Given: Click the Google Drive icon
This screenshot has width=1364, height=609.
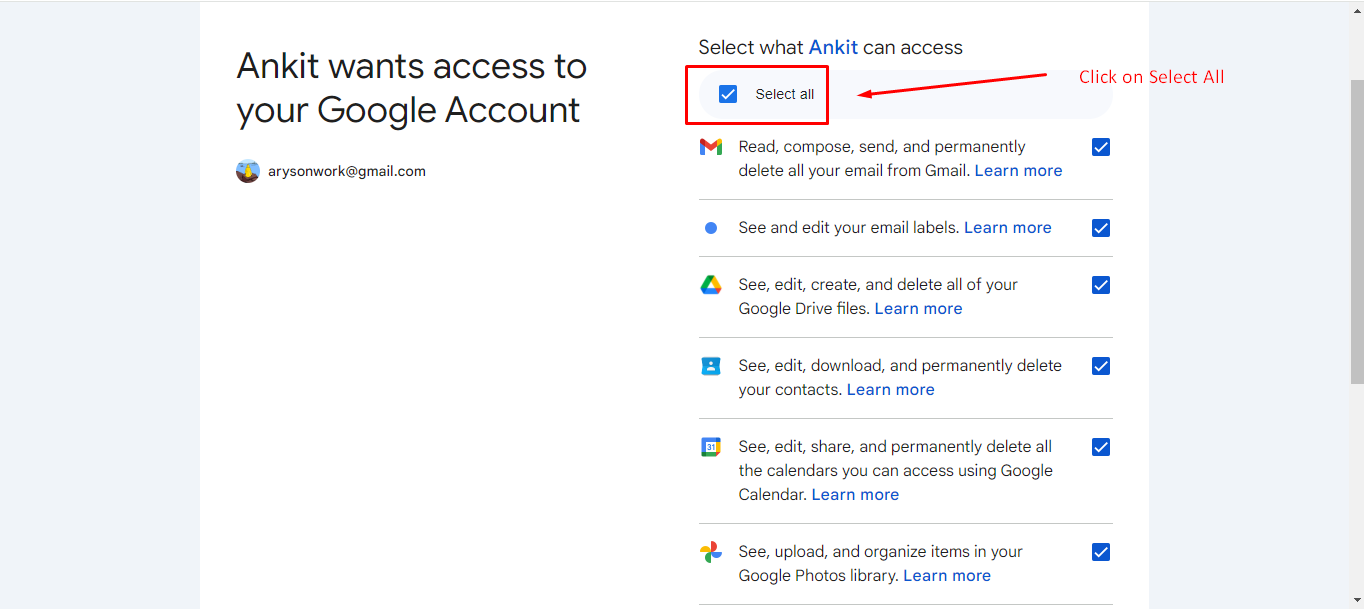Looking at the screenshot, I should point(711,285).
